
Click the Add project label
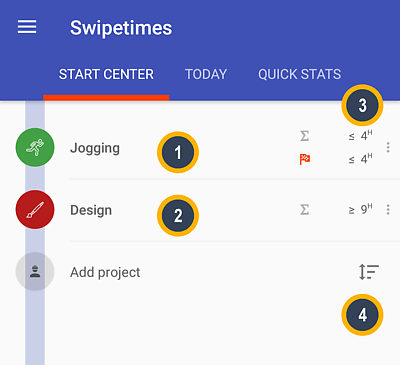105,273
